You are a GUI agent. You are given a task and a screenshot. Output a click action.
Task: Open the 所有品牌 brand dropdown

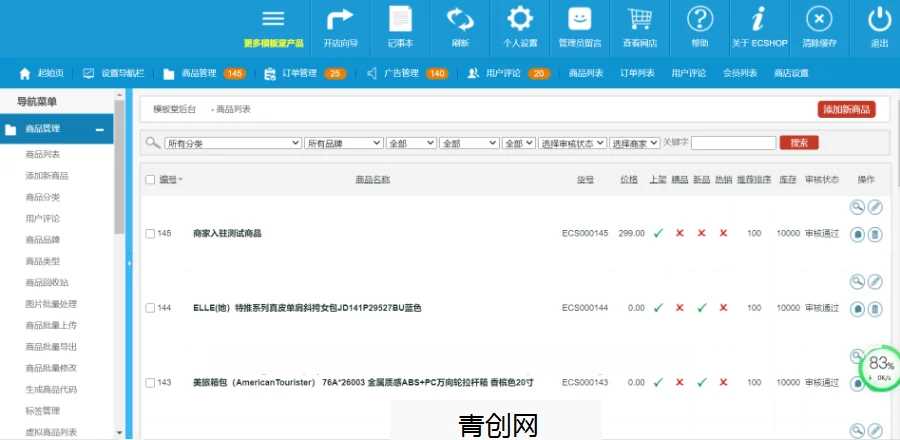click(x=344, y=143)
